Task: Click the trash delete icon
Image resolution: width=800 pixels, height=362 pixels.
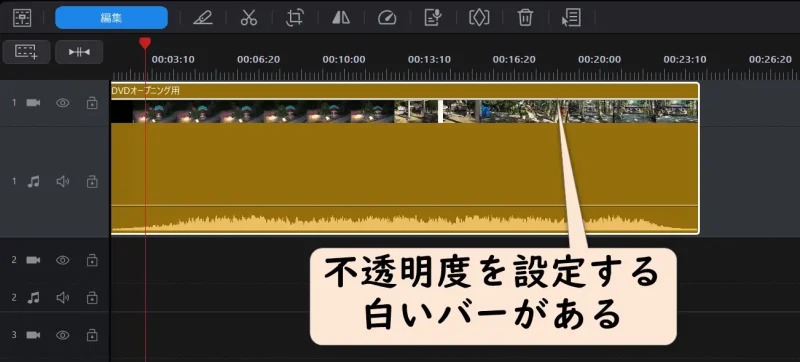Action: (525, 18)
